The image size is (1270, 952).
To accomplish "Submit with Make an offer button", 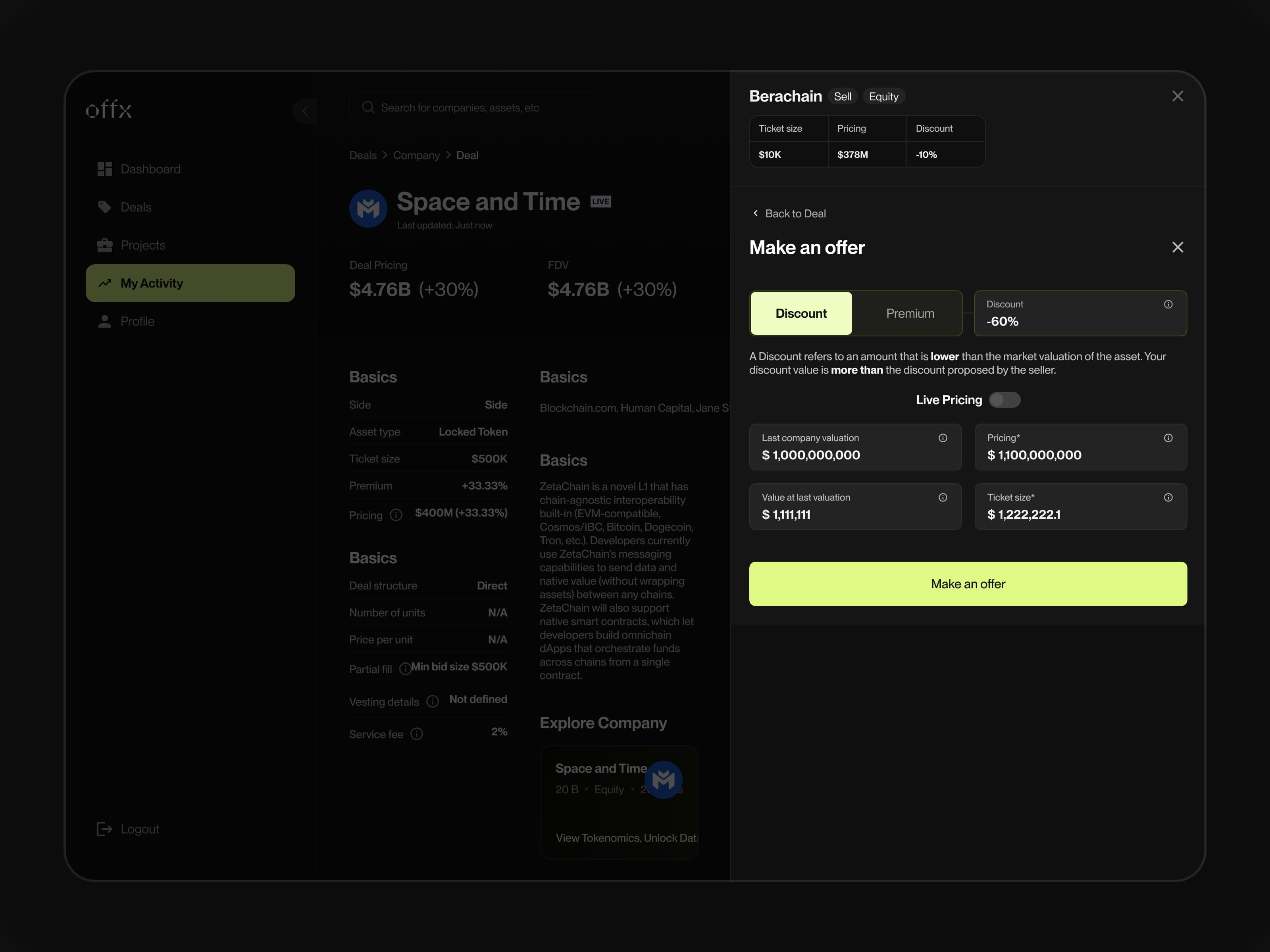I will pos(968,583).
